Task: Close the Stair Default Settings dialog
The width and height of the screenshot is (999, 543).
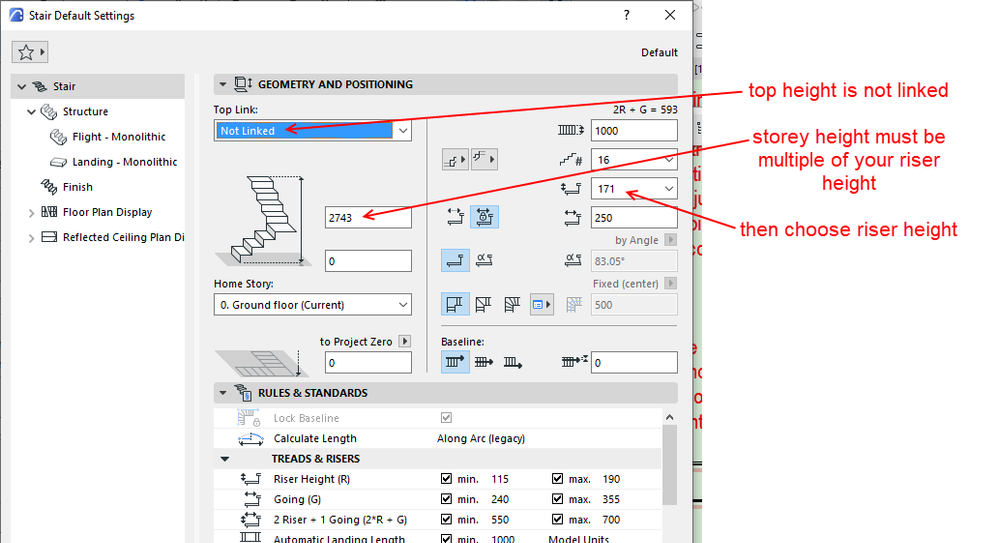Action: pos(670,15)
